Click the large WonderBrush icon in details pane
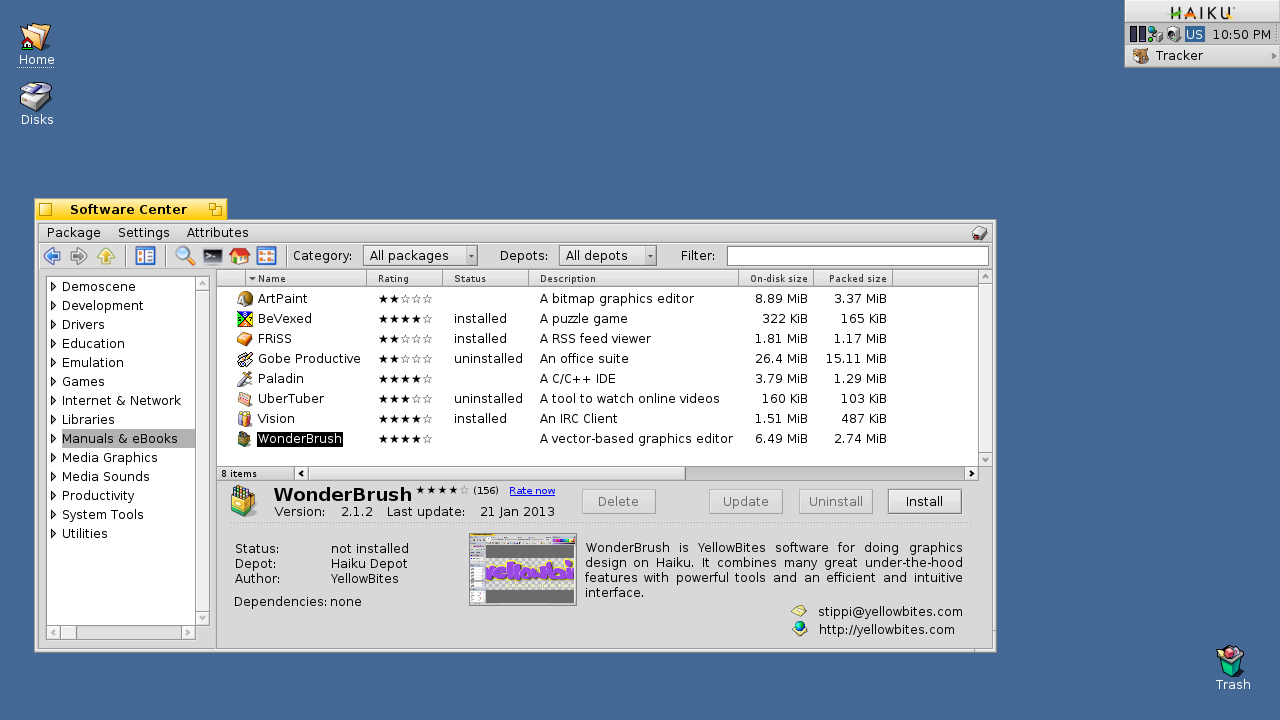This screenshot has height=720, width=1280. click(x=244, y=501)
